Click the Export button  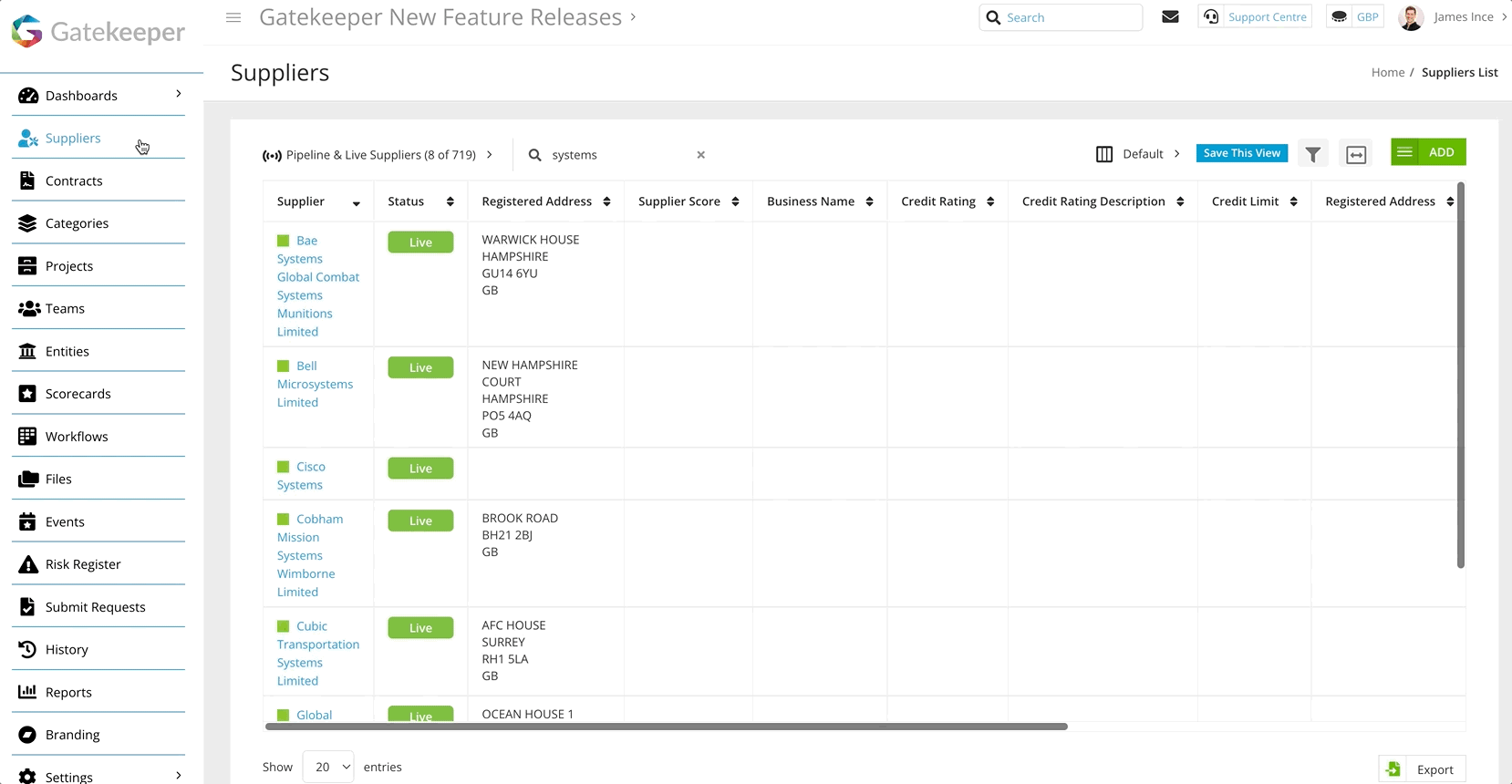click(1422, 769)
